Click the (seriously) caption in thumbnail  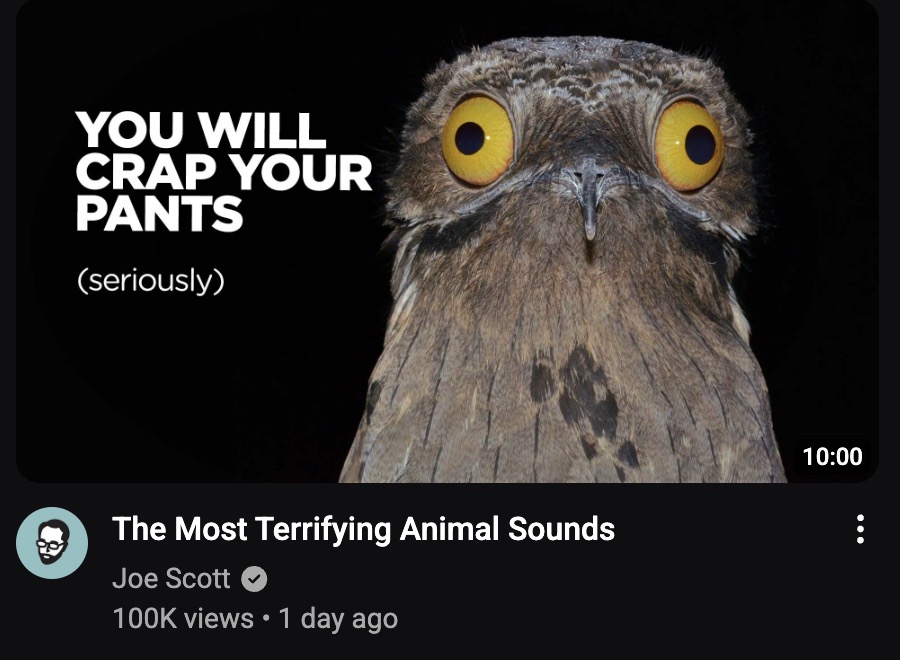pyautogui.click(x=151, y=280)
